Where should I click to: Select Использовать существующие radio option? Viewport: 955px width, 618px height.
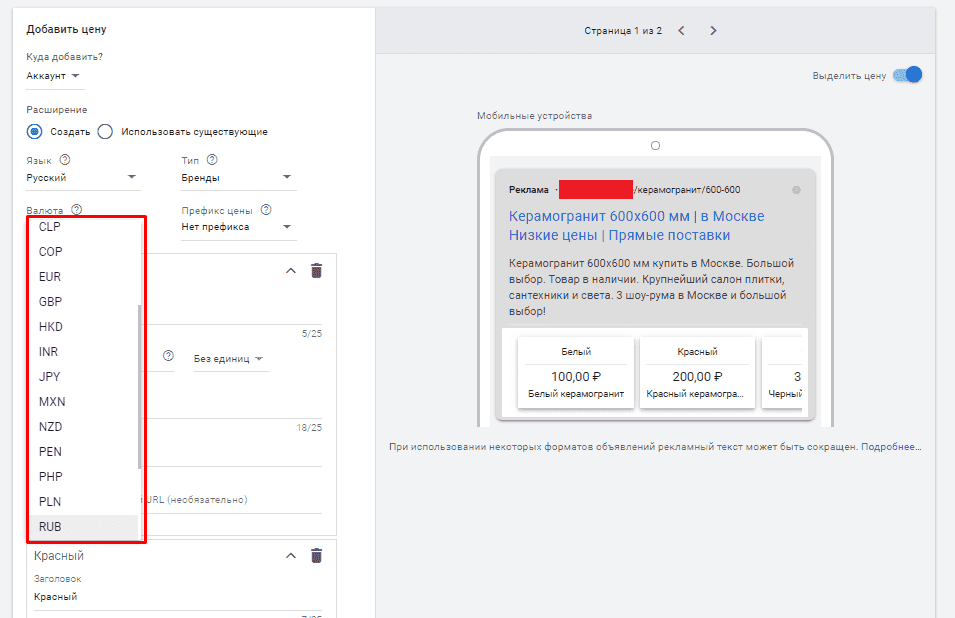coord(105,132)
